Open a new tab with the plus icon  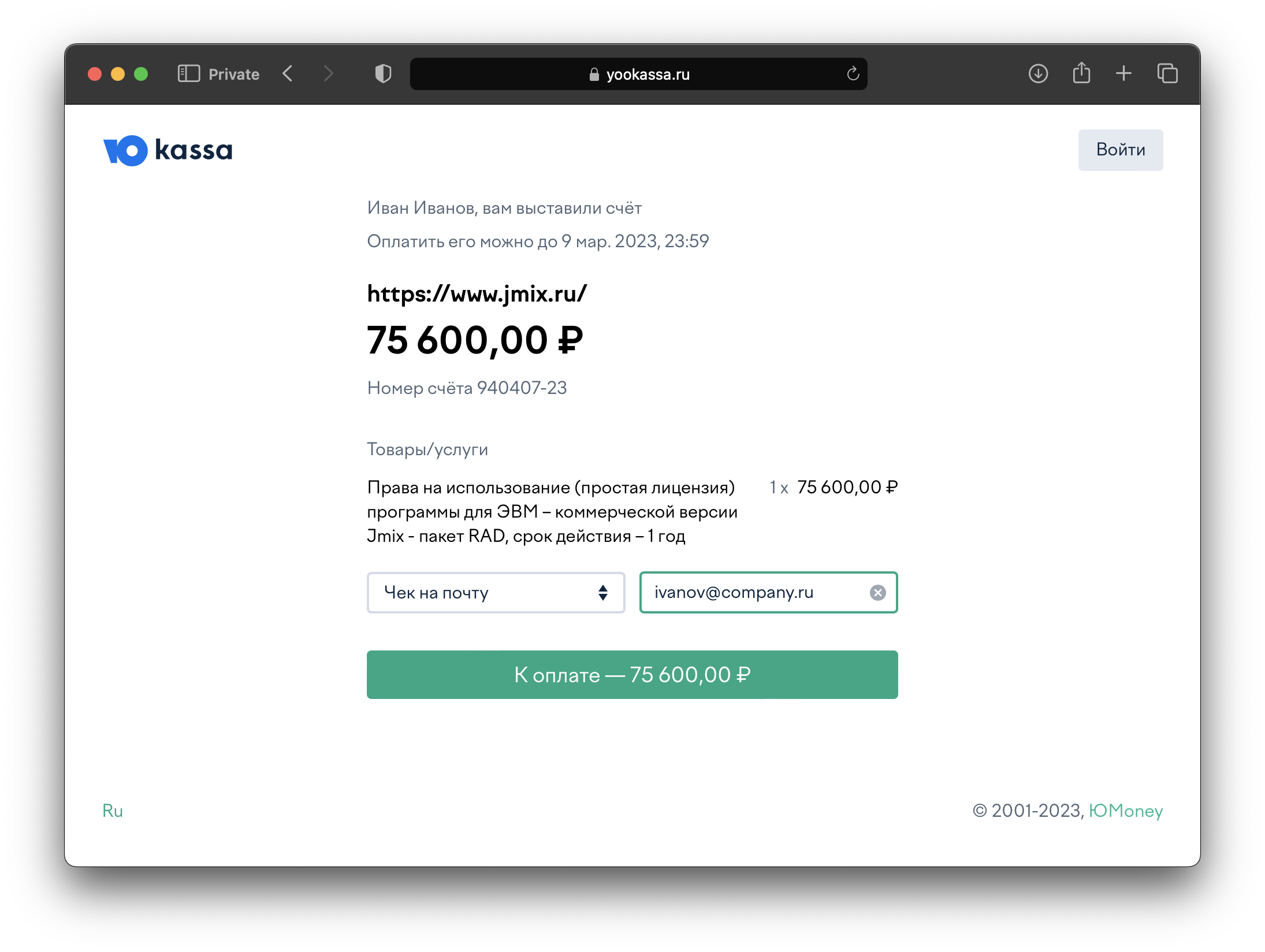pos(1123,74)
